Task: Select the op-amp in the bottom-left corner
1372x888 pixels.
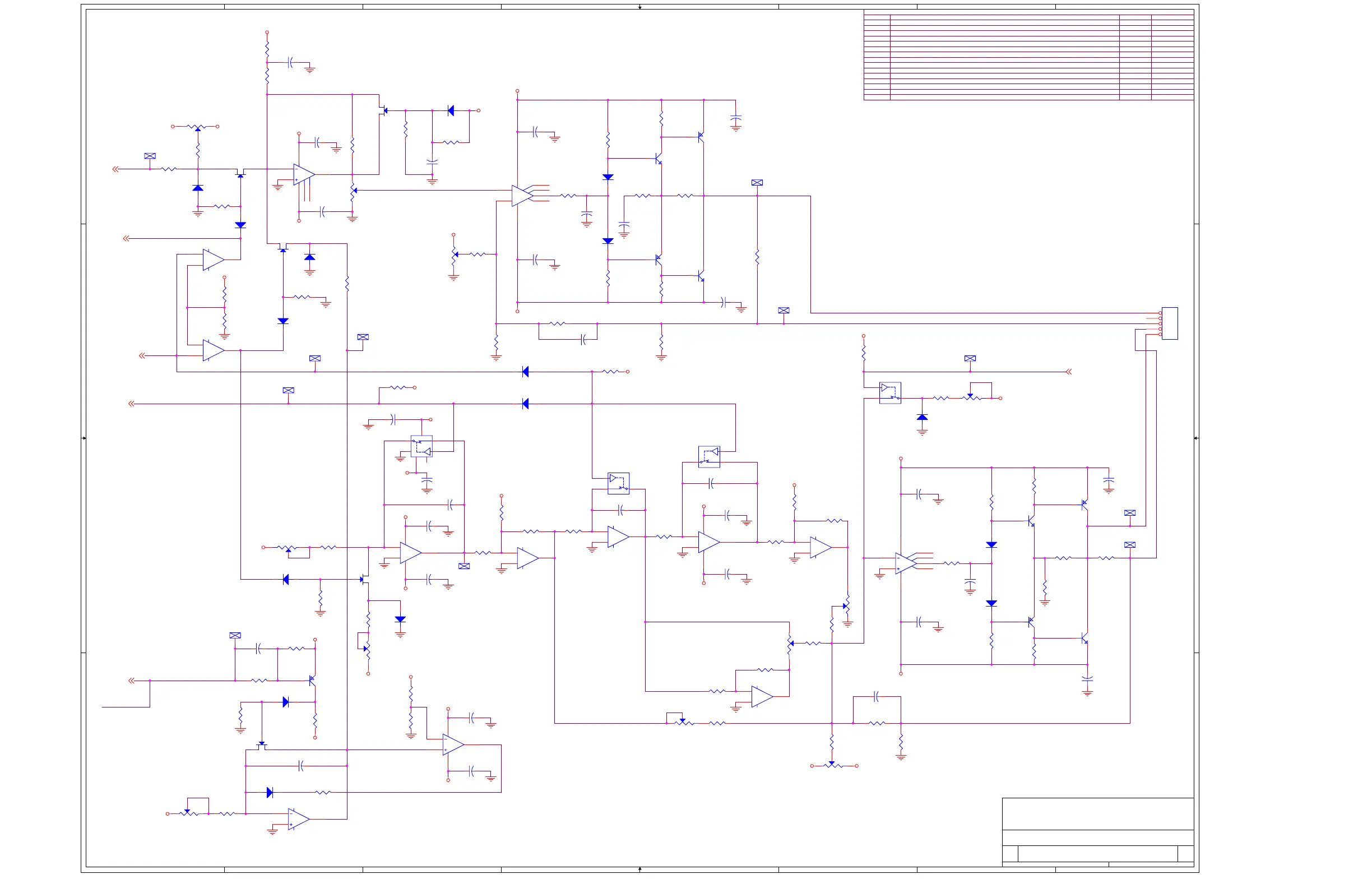Action: tap(299, 819)
